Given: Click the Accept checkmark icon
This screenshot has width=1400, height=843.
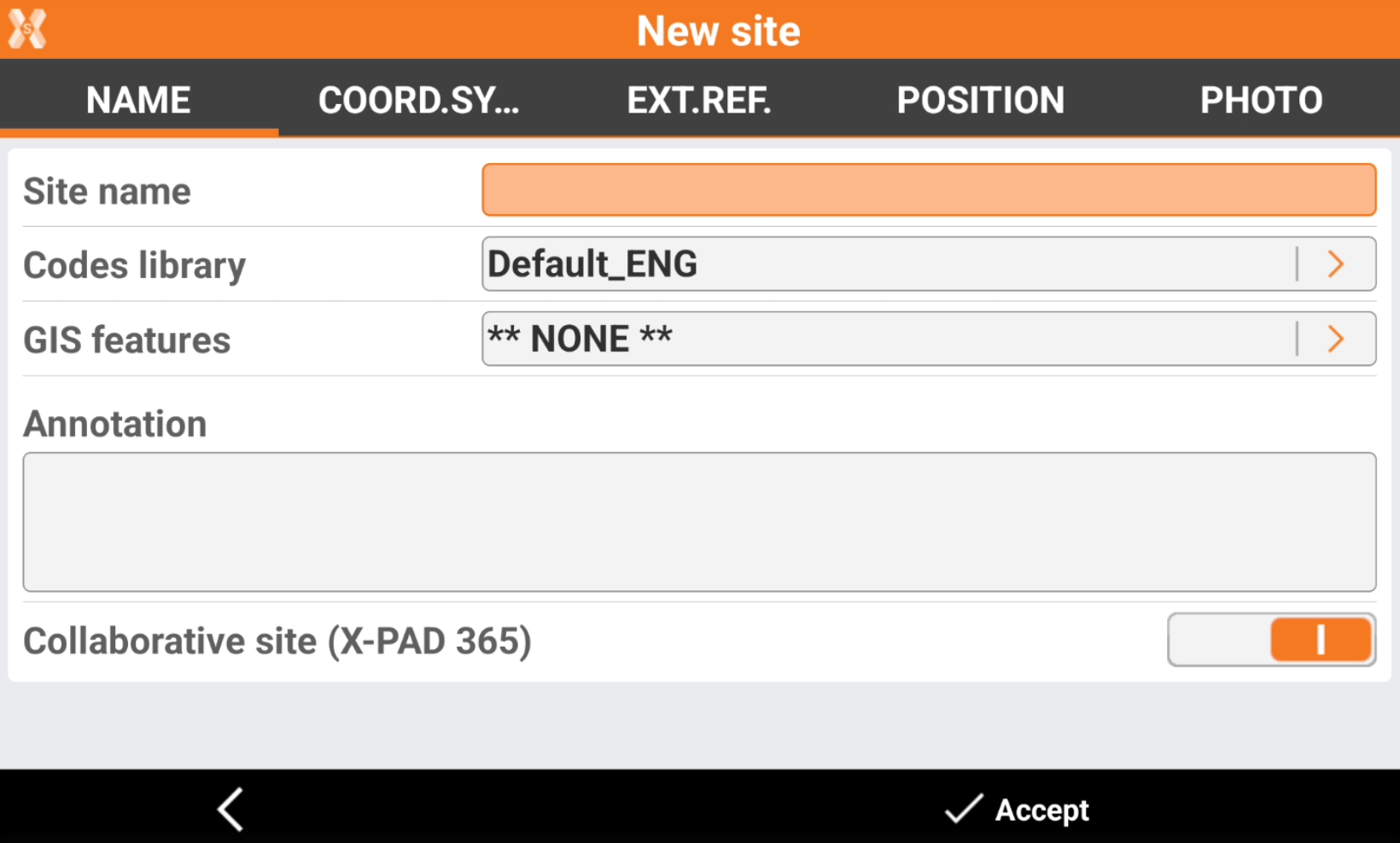Looking at the screenshot, I should [964, 808].
